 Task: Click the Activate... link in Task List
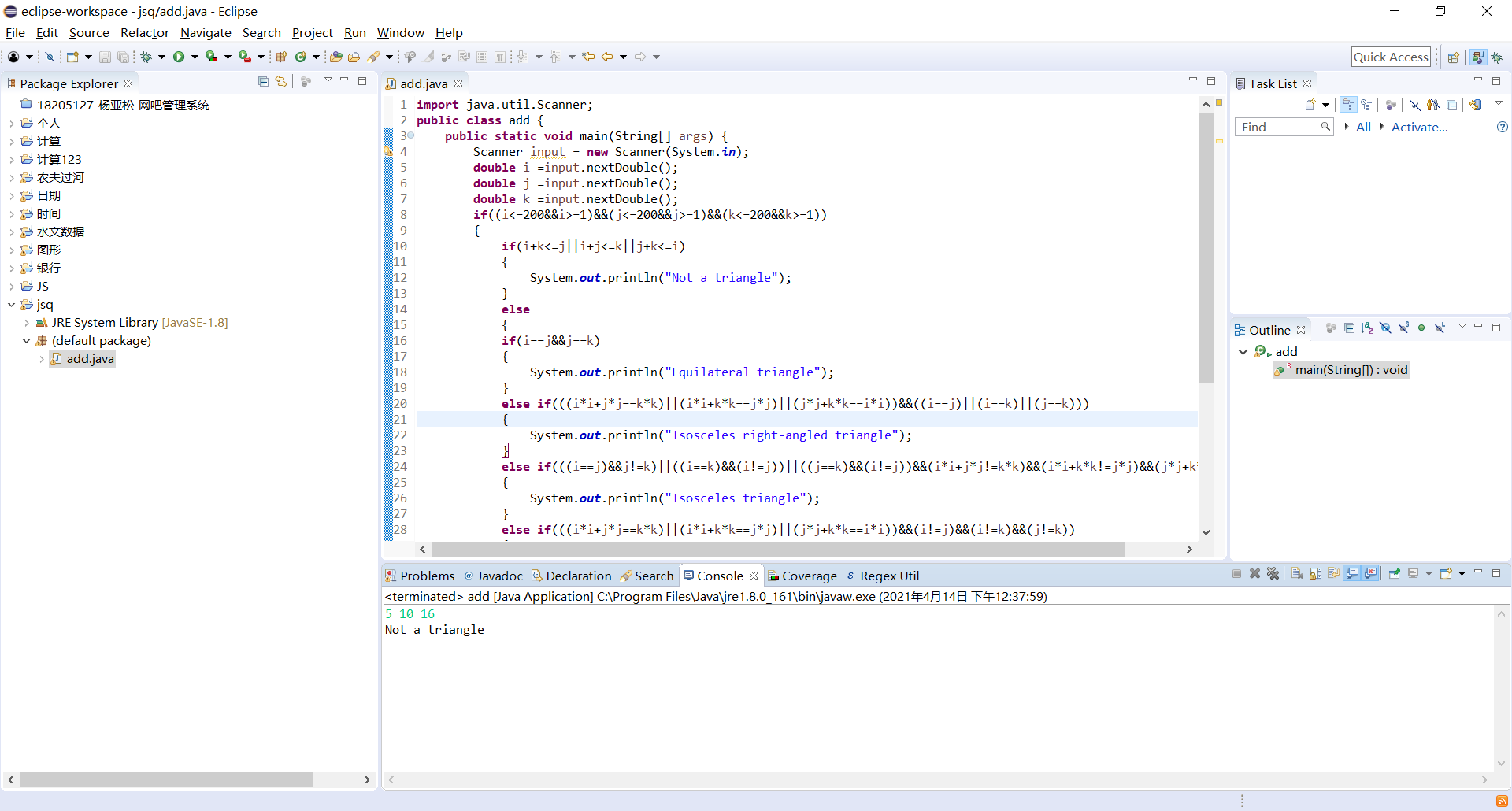(x=1419, y=127)
